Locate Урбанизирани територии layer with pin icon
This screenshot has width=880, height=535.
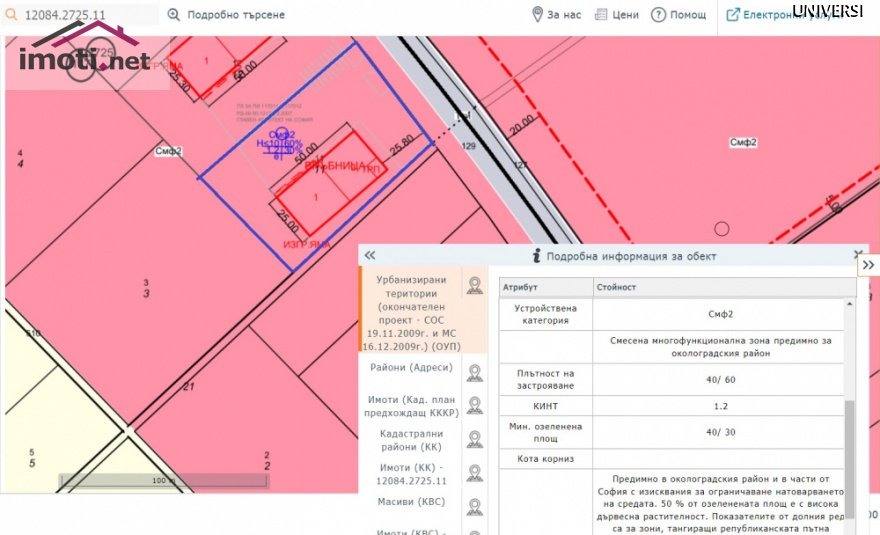[475, 286]
